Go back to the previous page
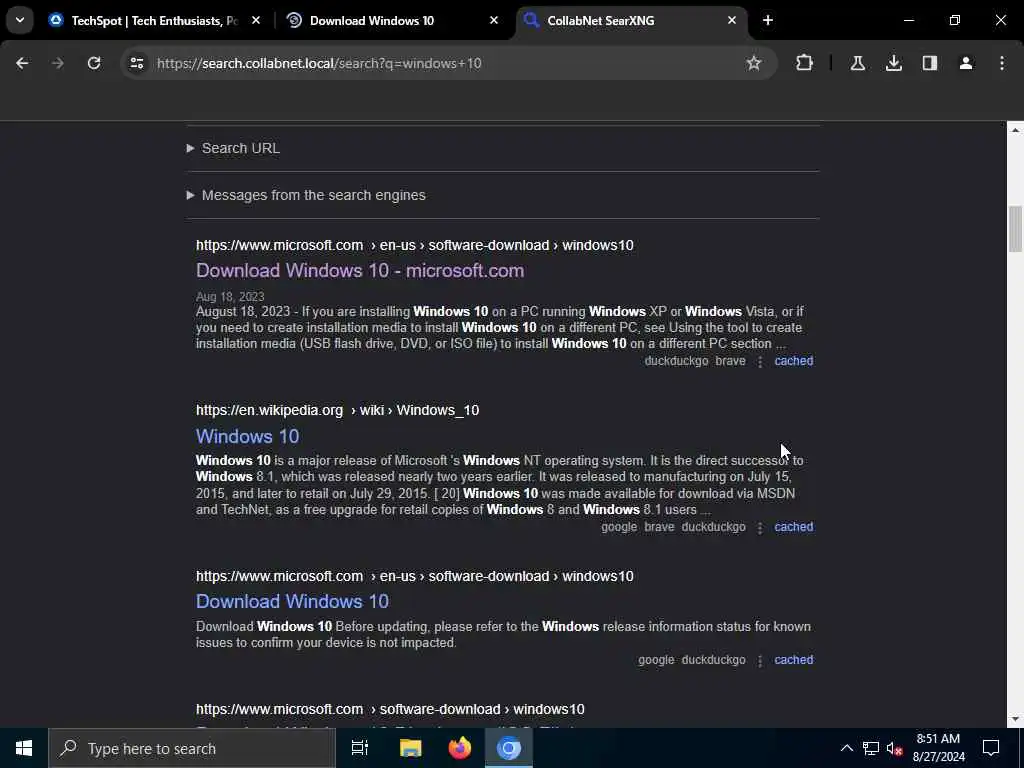The width and height of the screenshot is (1024, 768). pos(22,63)
